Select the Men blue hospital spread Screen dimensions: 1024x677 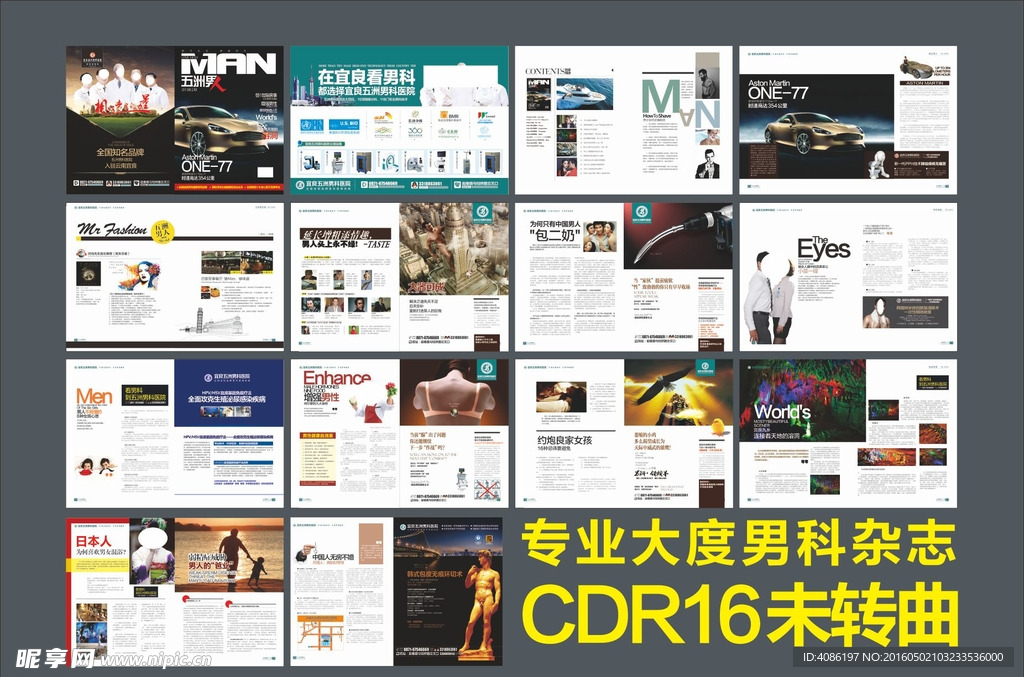point(175,433)
